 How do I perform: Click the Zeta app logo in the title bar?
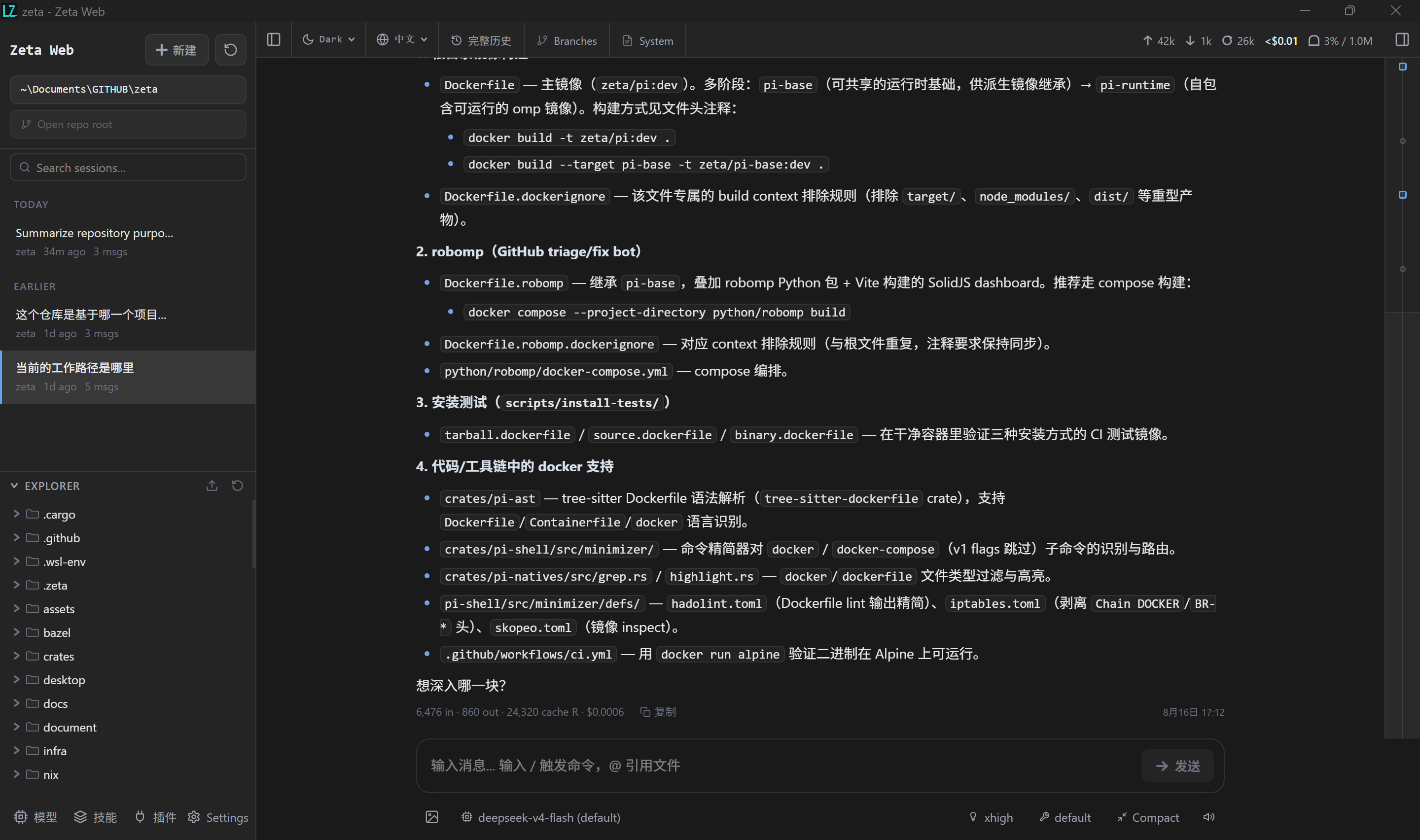click(9, 11)
